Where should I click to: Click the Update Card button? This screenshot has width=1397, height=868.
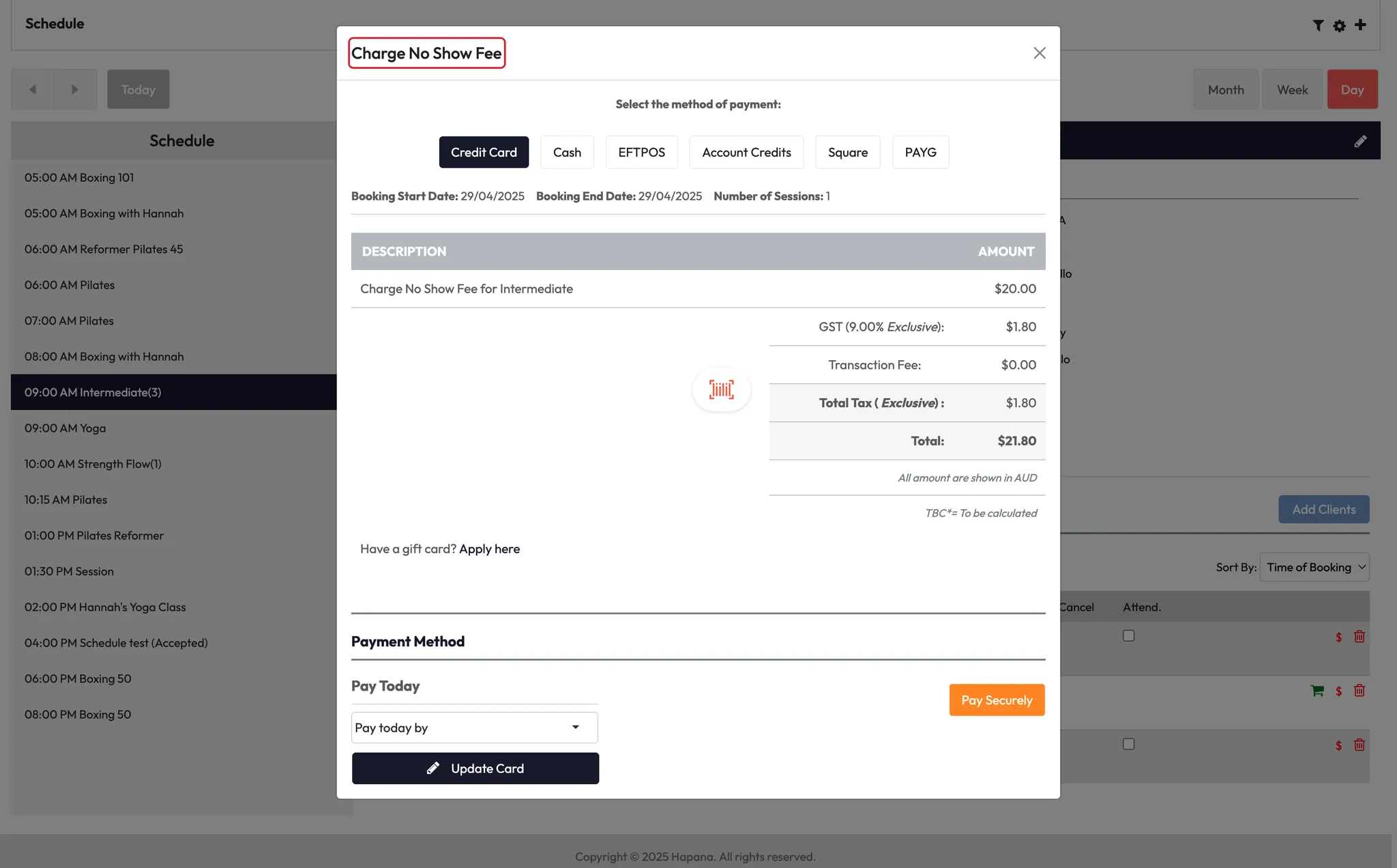click(475, 768)
